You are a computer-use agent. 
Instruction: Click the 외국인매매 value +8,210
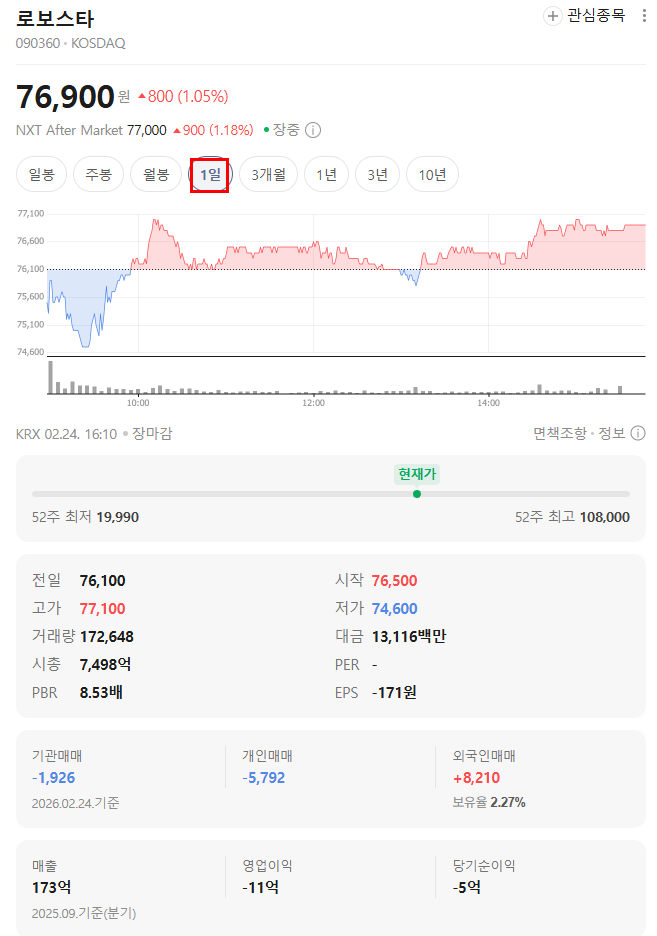(x=476, y=778)
